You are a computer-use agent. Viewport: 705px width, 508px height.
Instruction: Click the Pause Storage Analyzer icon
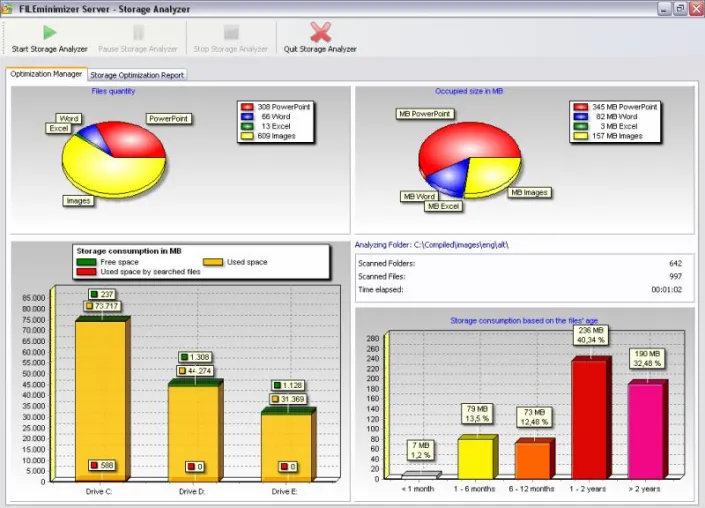(x=138, y=32)
